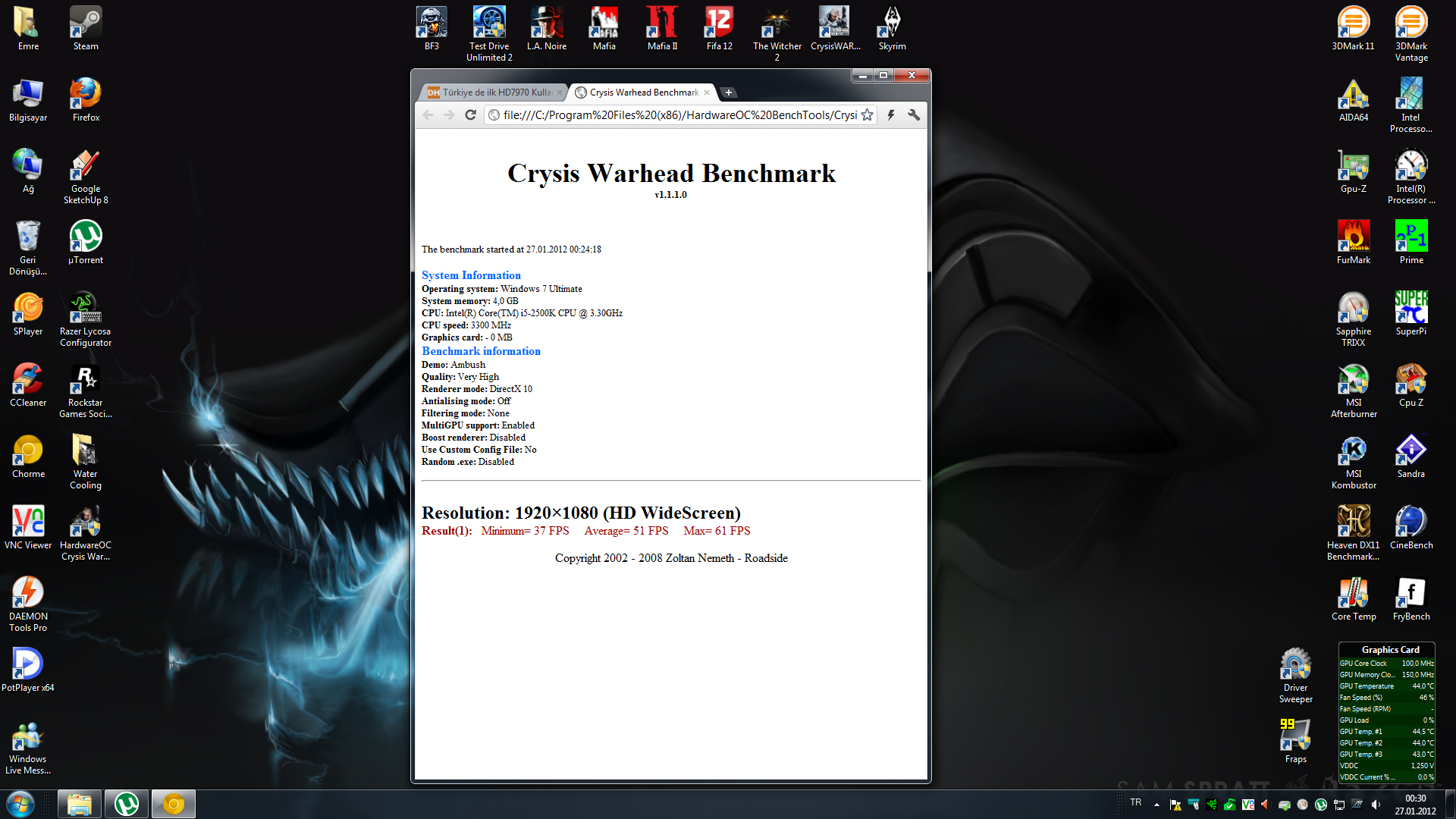Bookmark the page with the star icon

[867, 115]
